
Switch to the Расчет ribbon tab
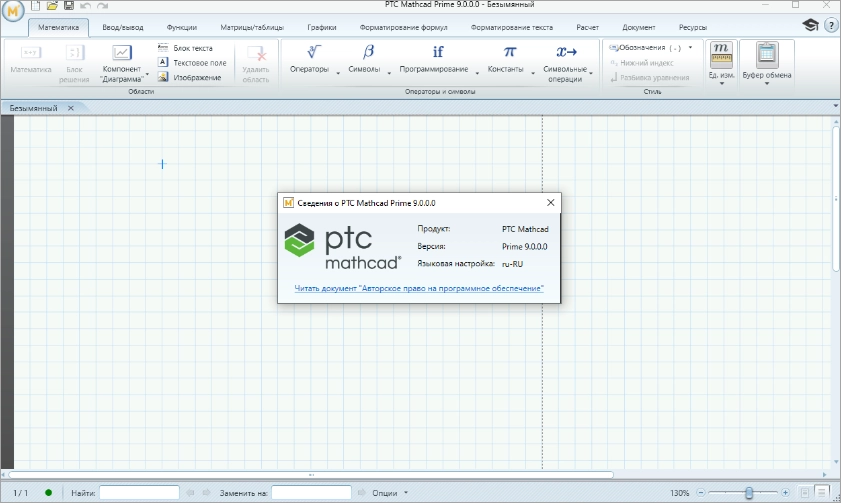coord(587,27)
